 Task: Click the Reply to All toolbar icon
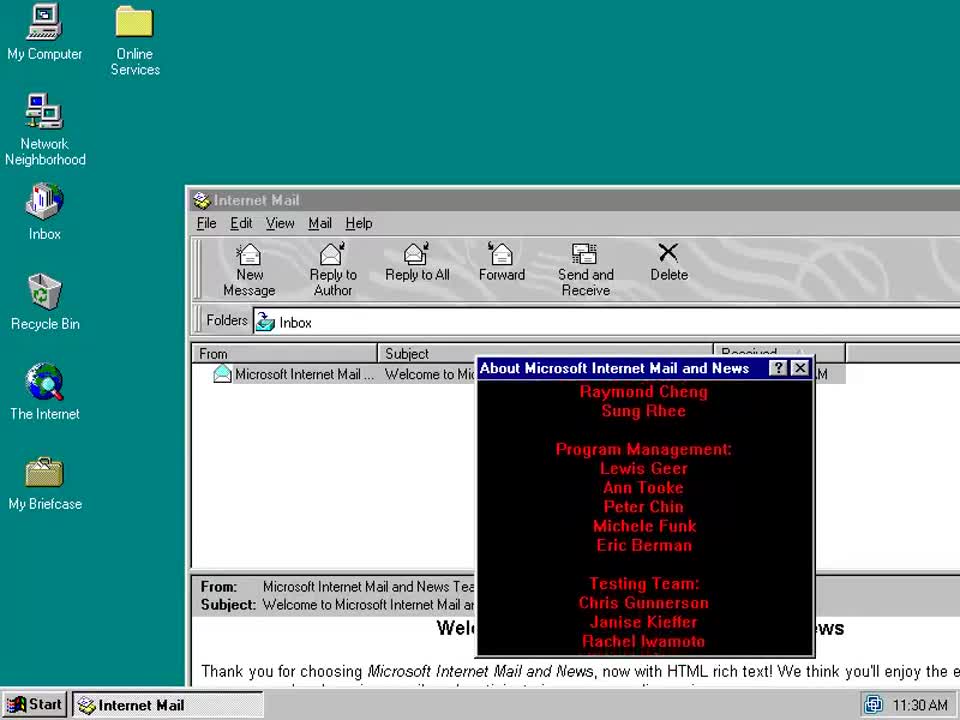click(416, 260)
